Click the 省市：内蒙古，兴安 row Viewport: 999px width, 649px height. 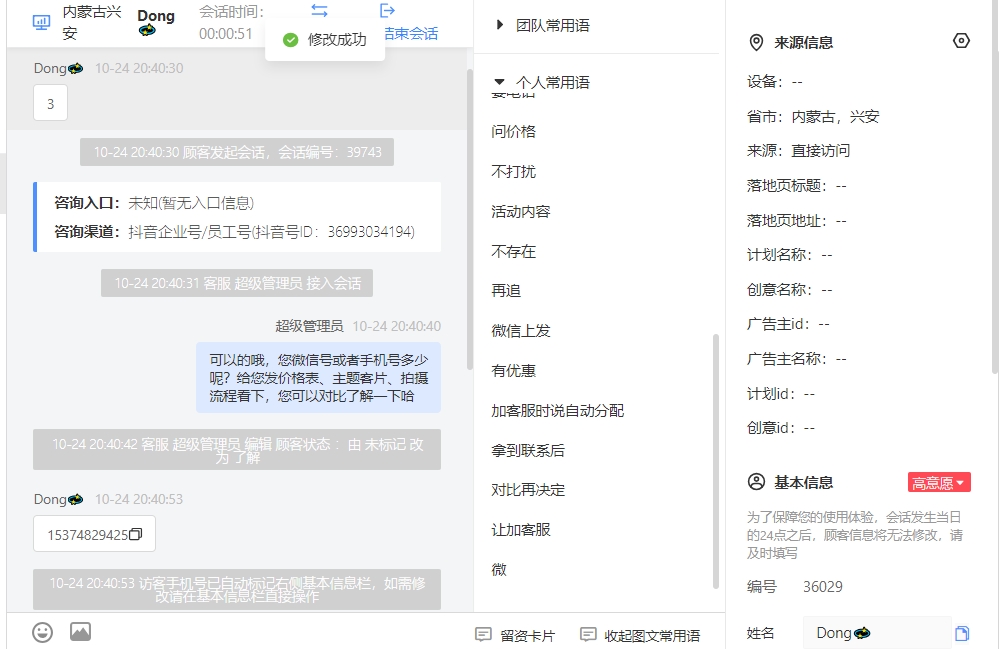(813, 117)
